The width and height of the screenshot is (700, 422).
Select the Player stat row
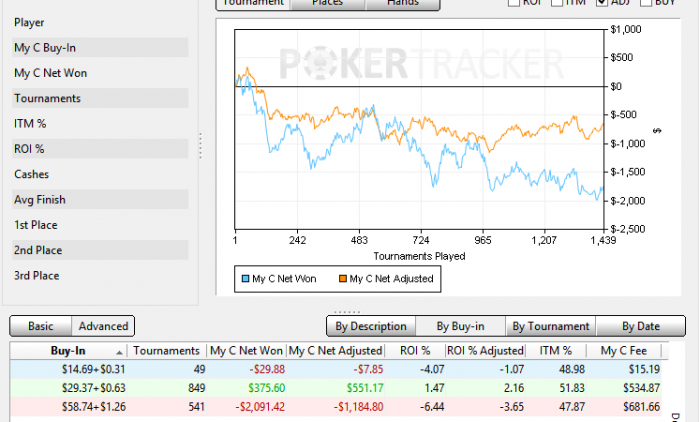click(x=100, y=22)
